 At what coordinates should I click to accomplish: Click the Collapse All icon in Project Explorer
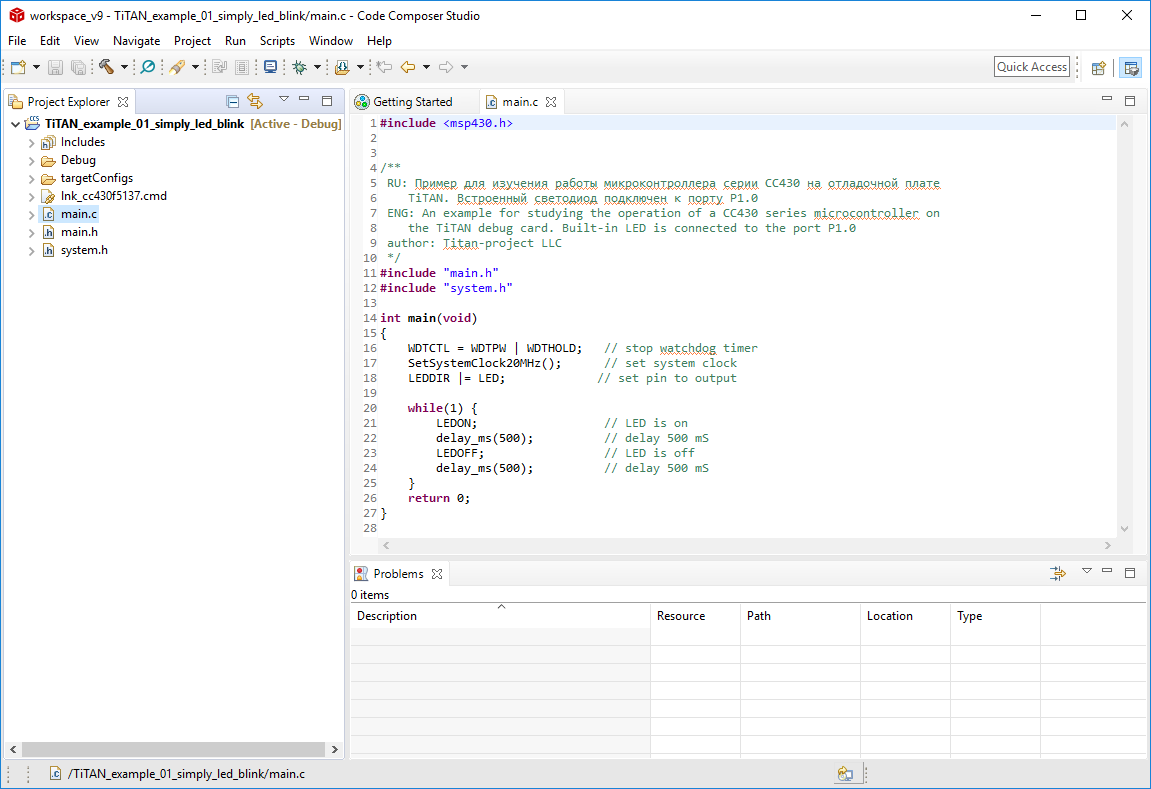(233, 101)
